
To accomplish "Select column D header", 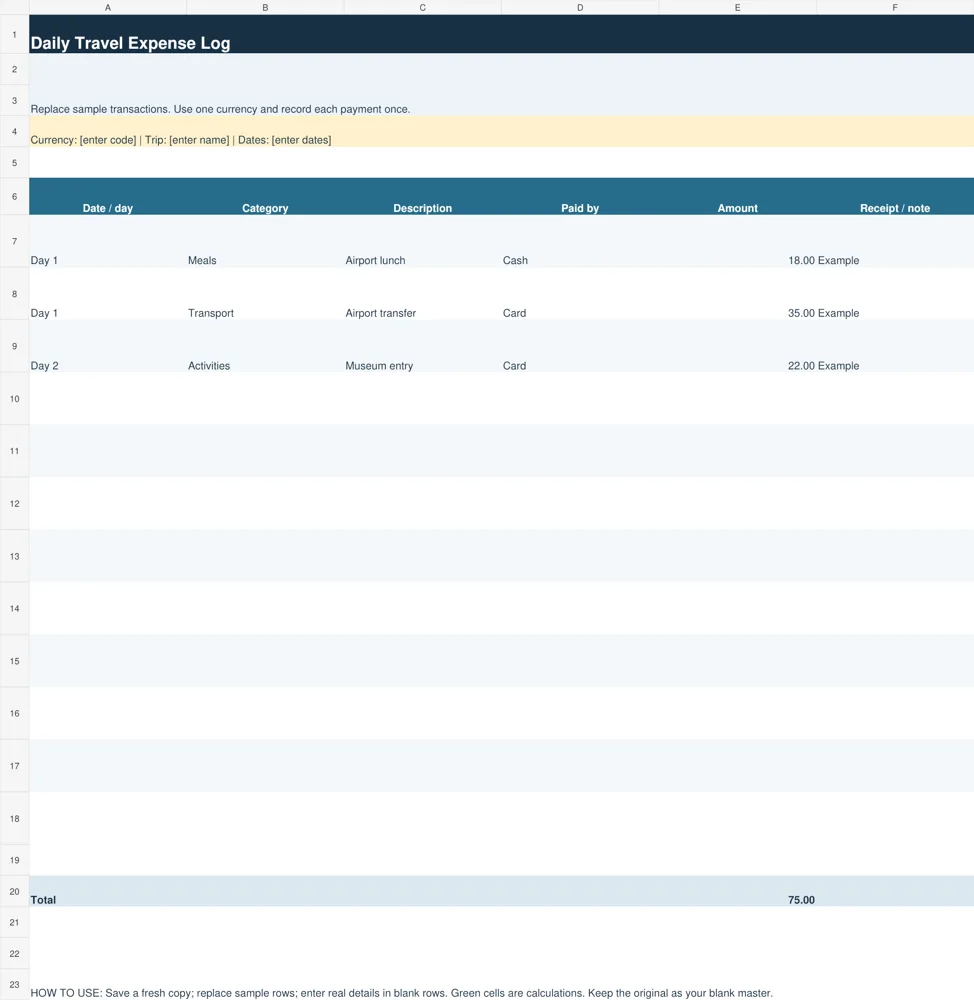I will [x=580, y=8].
